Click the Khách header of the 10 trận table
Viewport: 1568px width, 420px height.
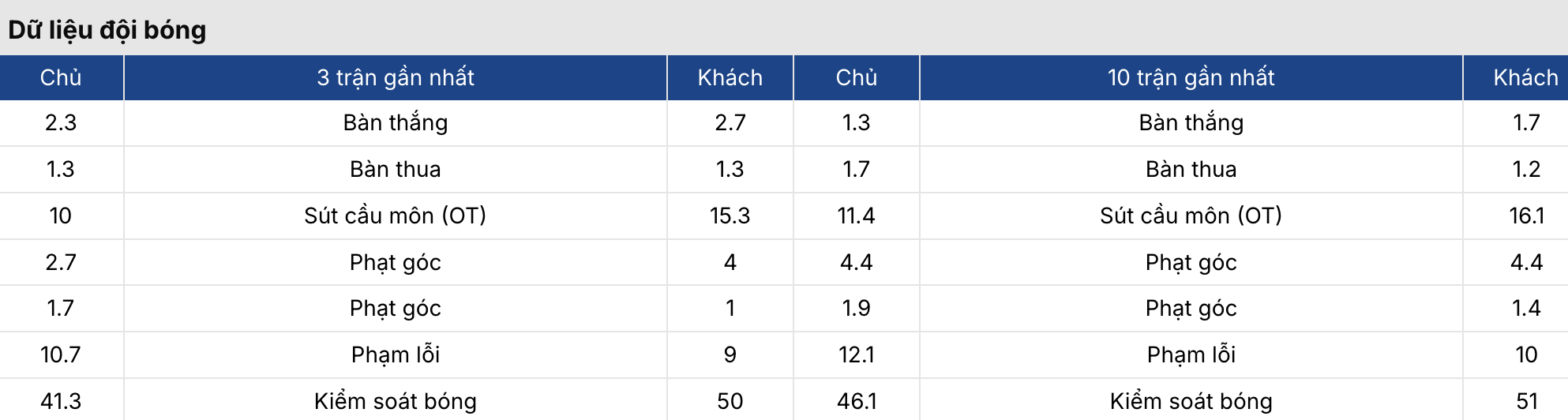[1525, 77]
